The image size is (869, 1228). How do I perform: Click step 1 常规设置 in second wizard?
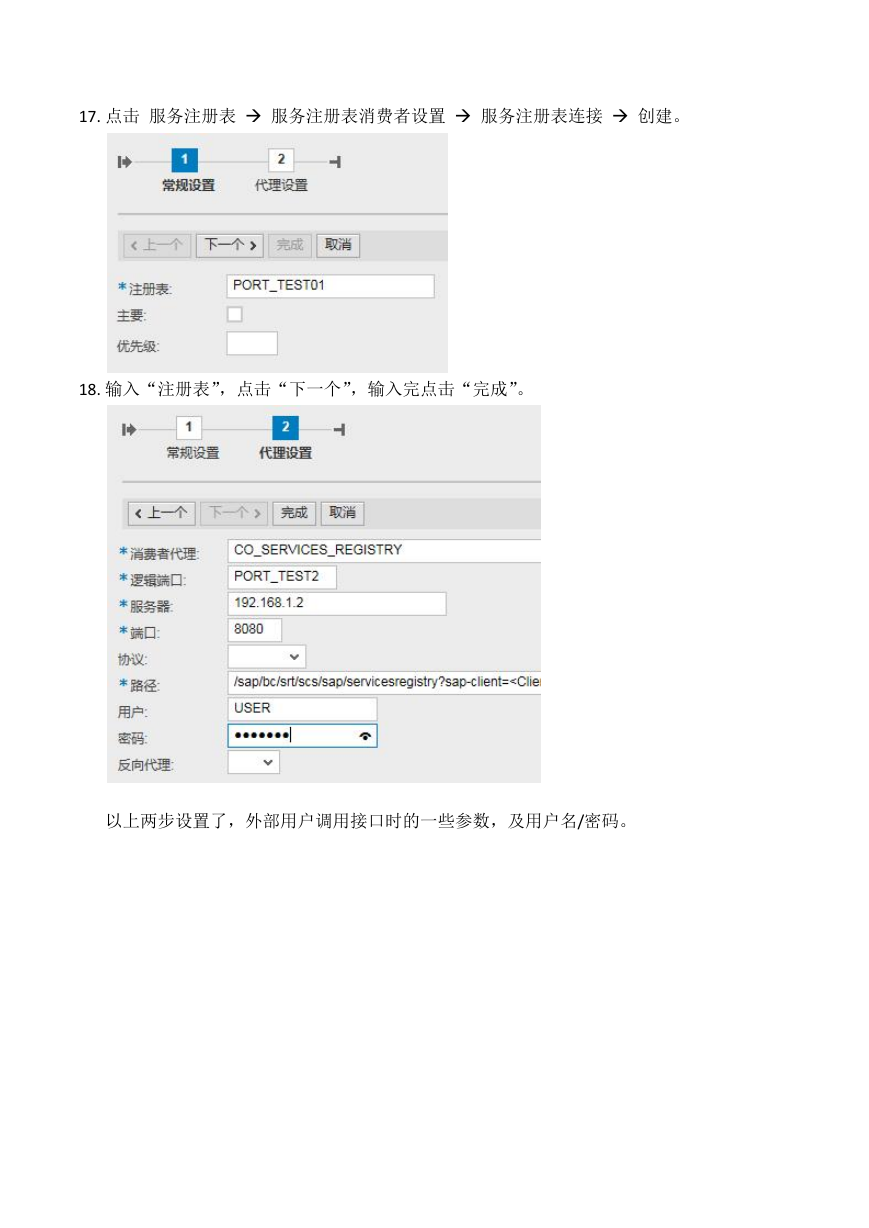pyautogui.click(x=189, y=429)
